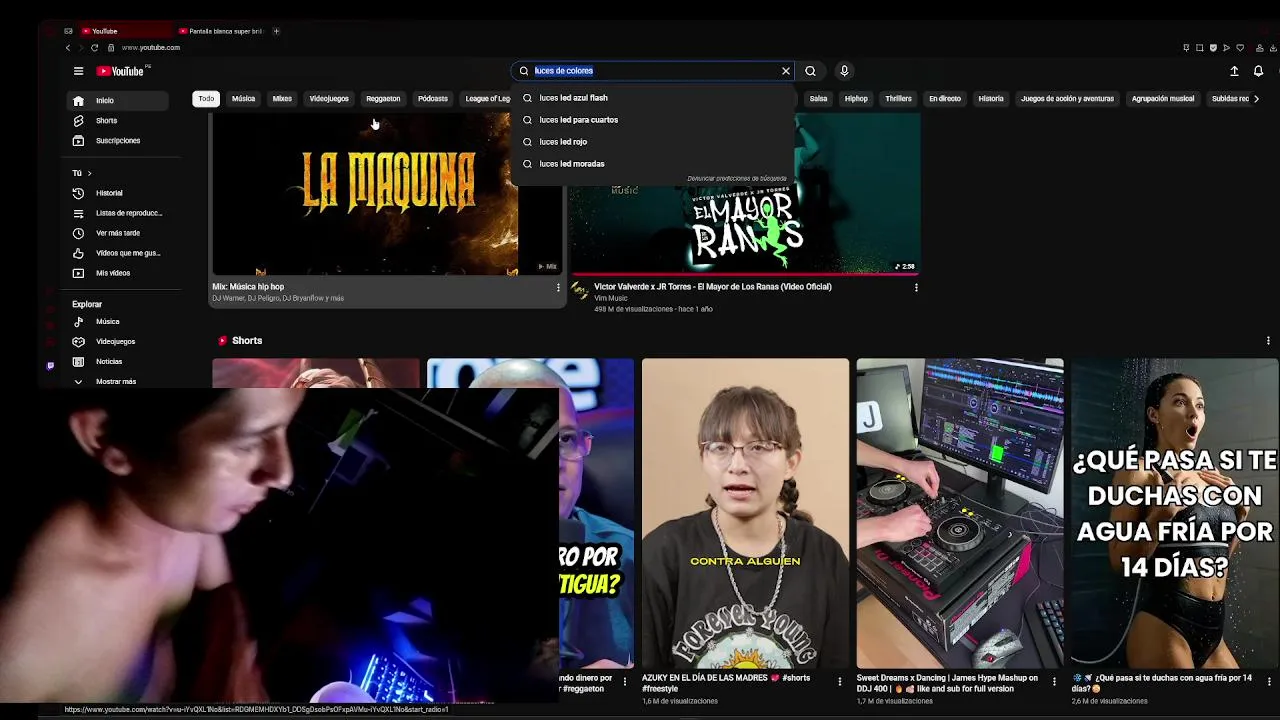The height and width of the screenshot is (720, 1280).
Task: Open options for AZUKY short
Action: tap(840, 681)
